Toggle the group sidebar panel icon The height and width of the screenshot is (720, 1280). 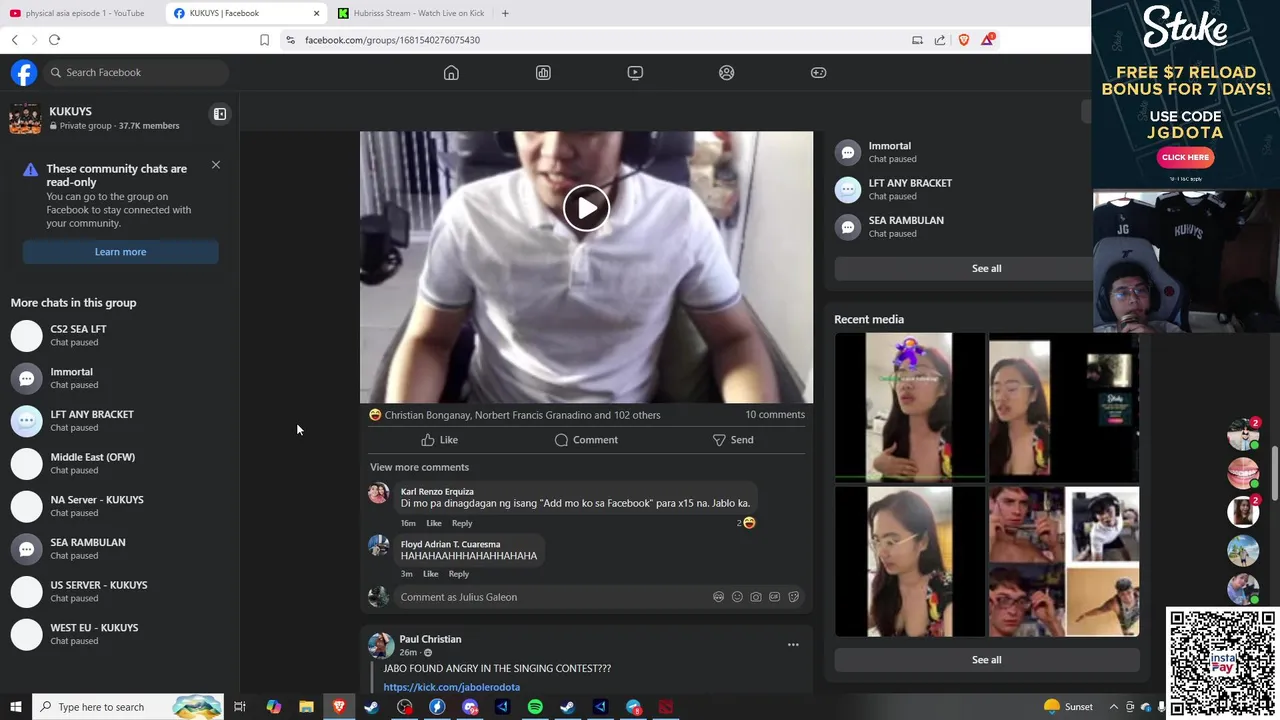pyautogui.click(x=220, y=114)
